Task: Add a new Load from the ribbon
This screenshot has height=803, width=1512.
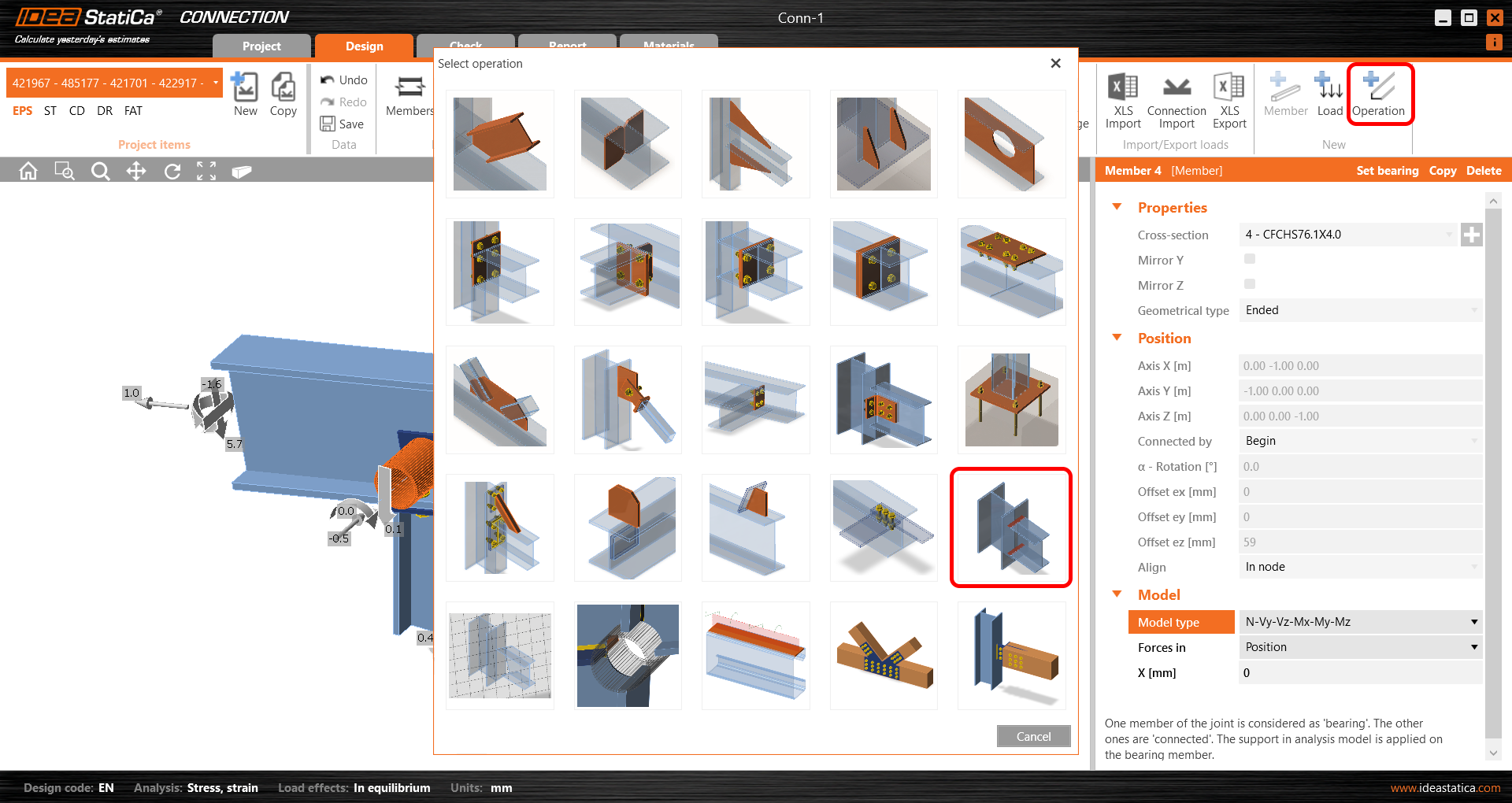Action: (1329, 94)
